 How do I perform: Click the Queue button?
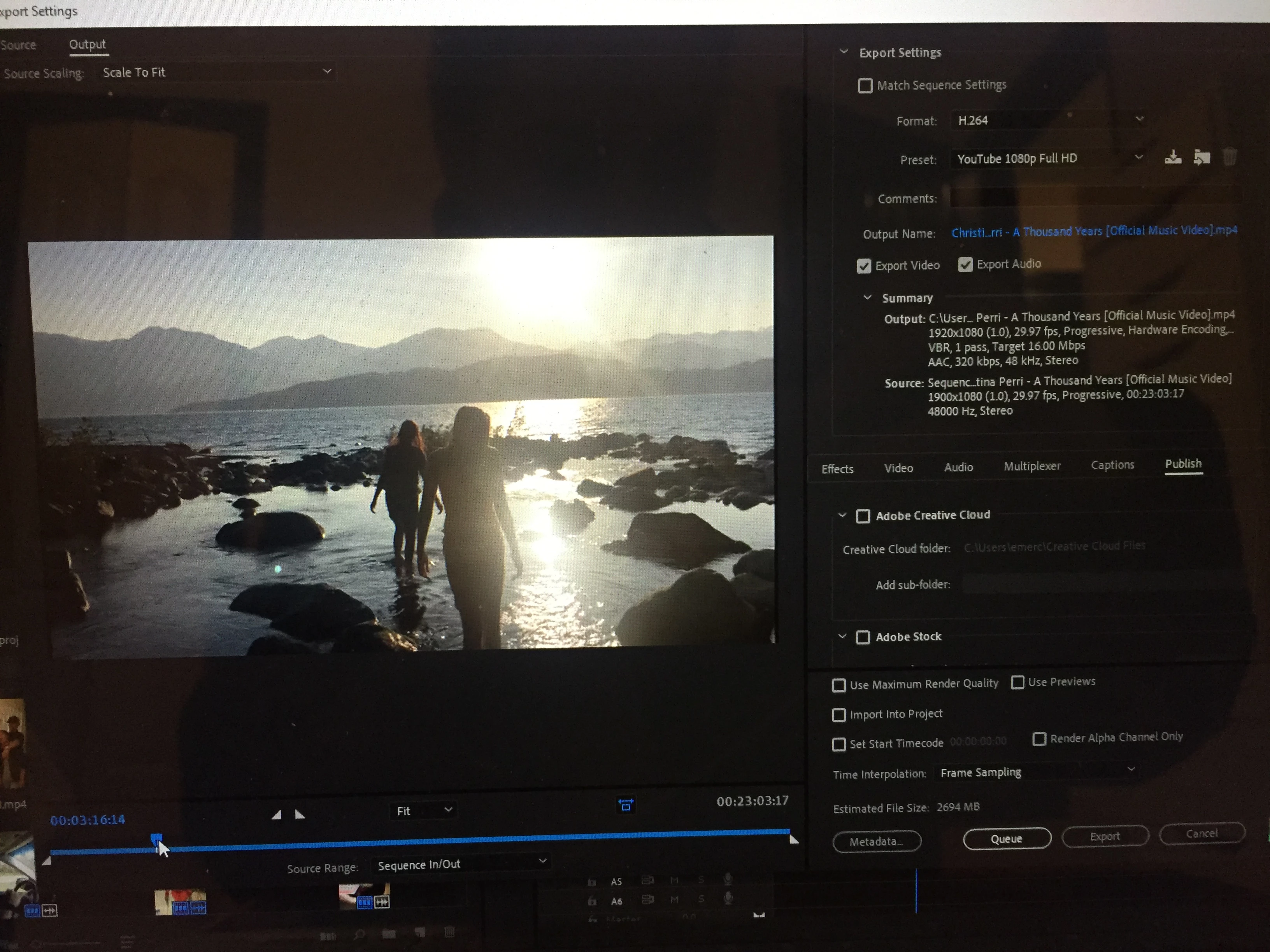click(x=1007, y=838)
